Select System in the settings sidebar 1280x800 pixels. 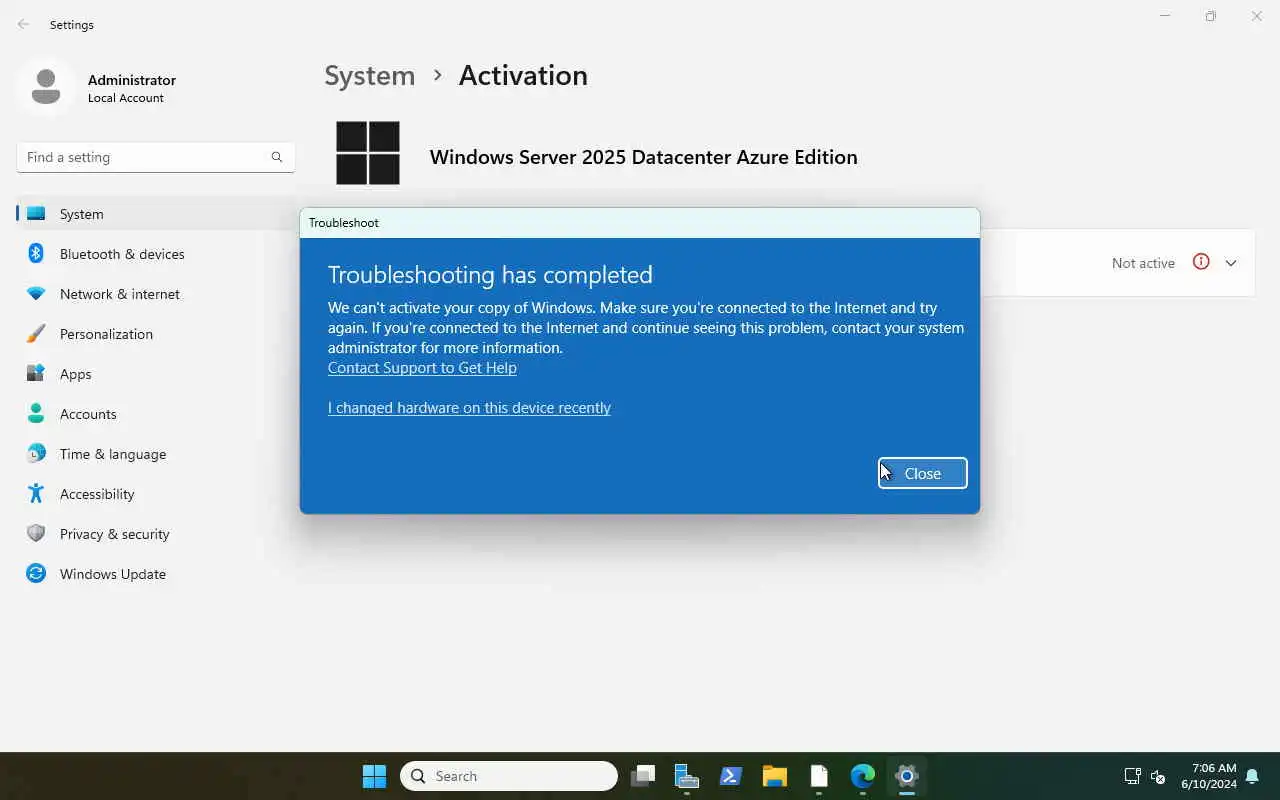(155, 214)
